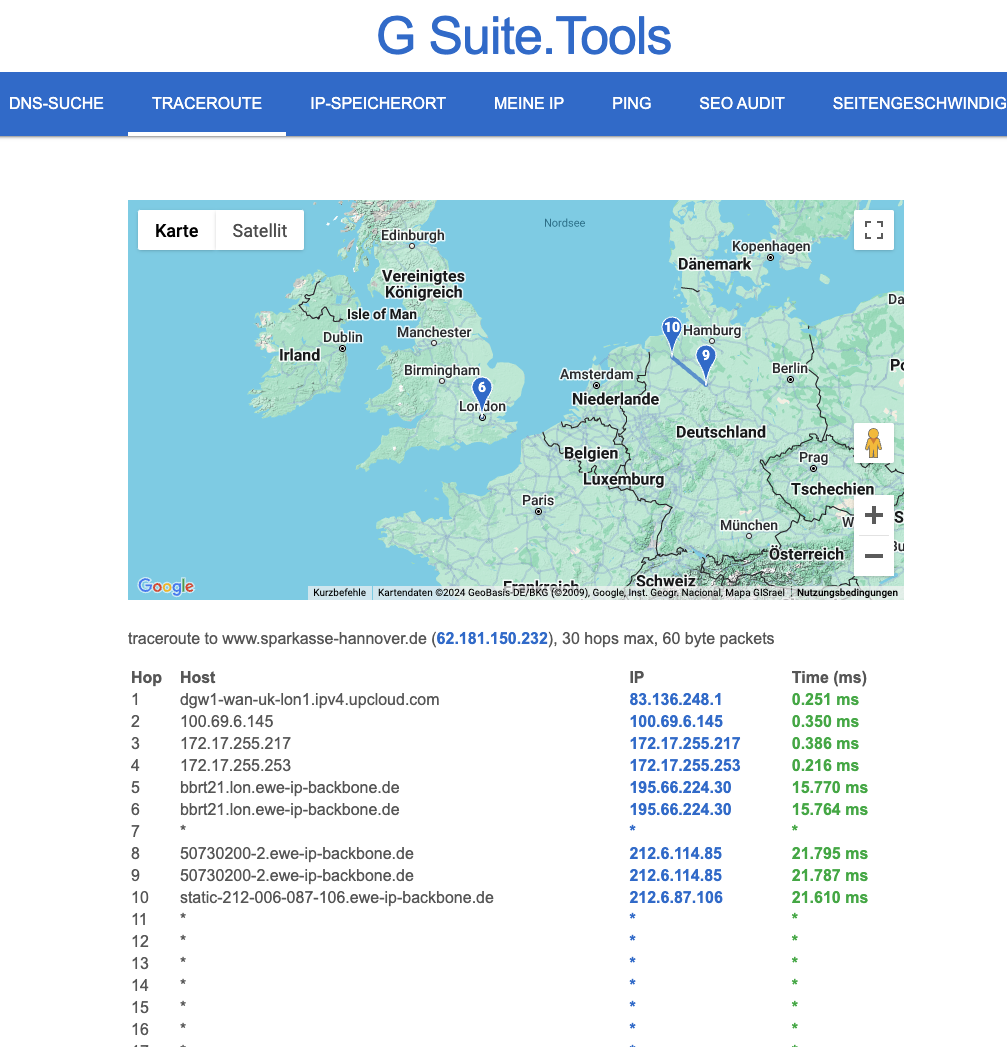This screenshot has height=1047, width=1007.
Task: Click host text 100.69.6.145 in hop 2
Action: pos(226,721)
